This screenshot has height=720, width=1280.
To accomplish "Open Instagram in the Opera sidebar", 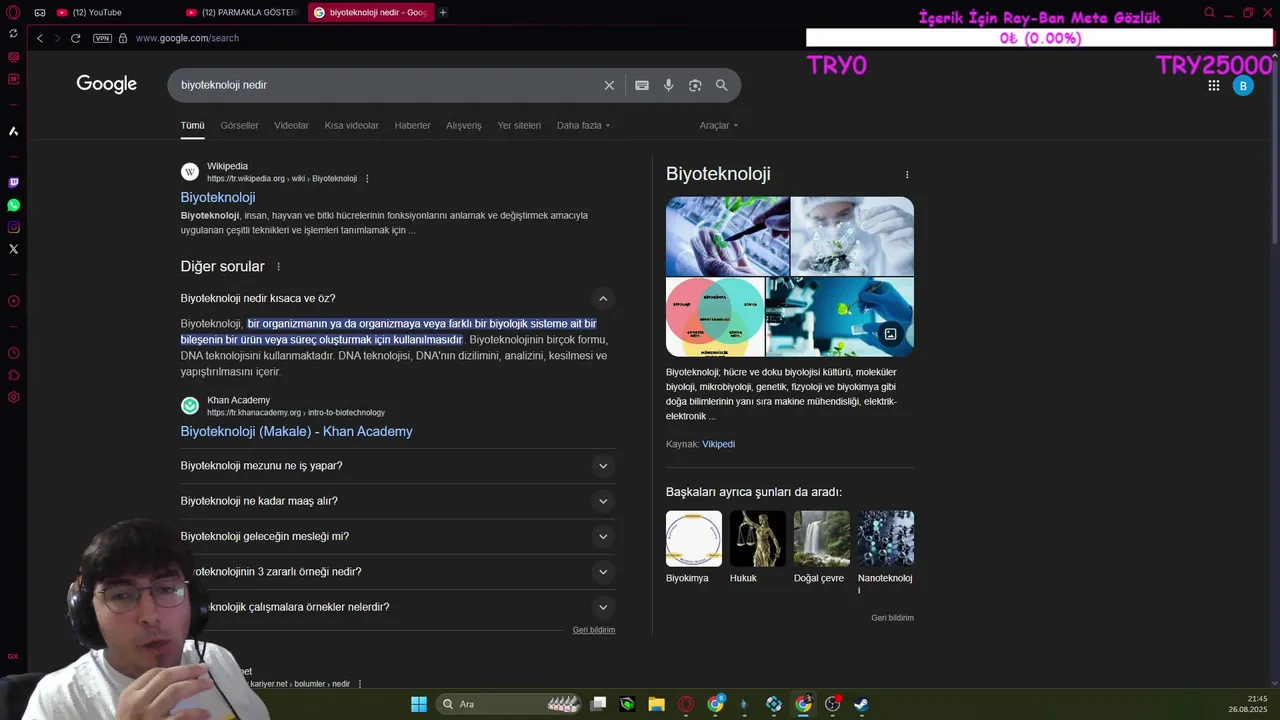I will [x=13, y=227].
